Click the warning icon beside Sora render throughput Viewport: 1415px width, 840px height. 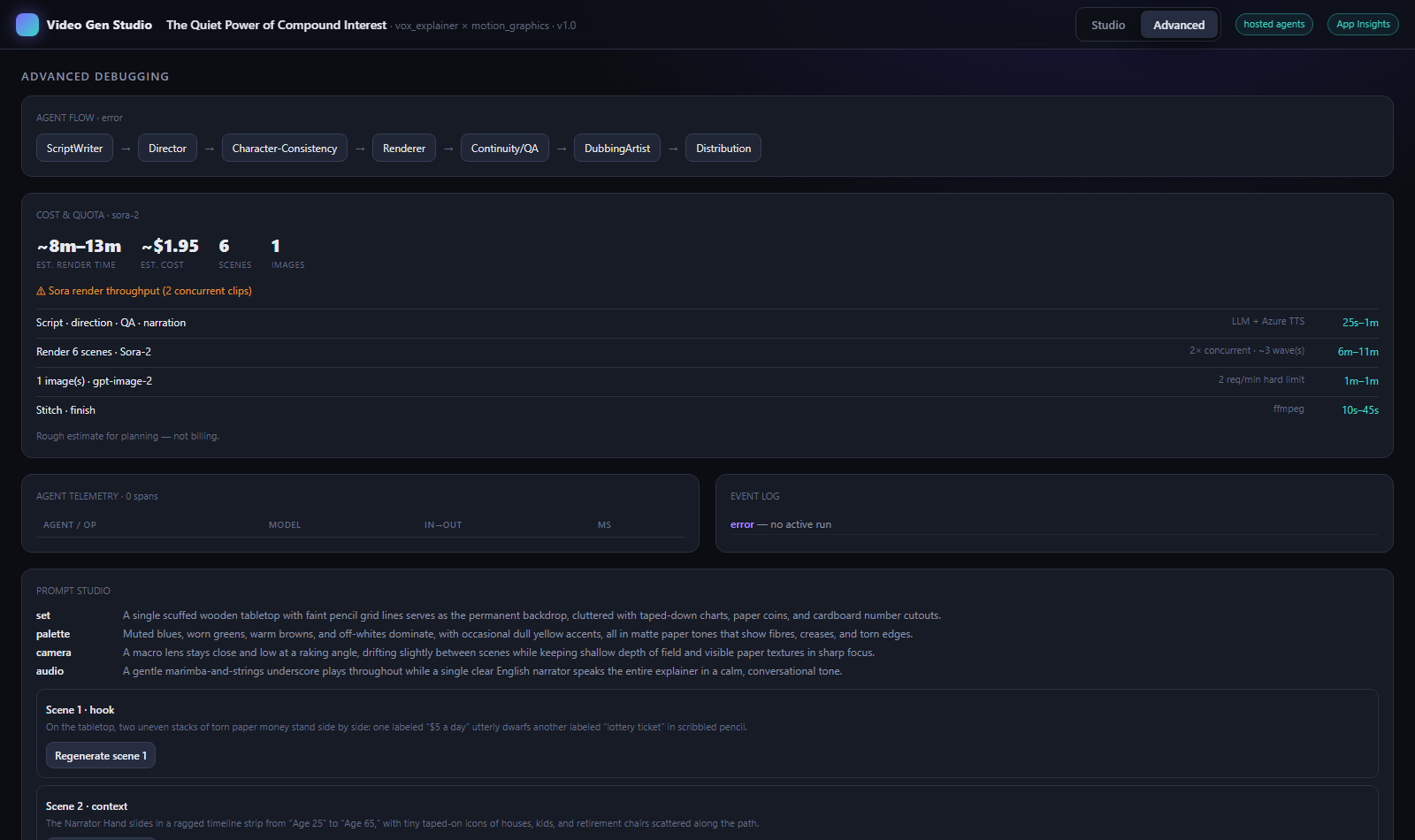pos(41,291)
